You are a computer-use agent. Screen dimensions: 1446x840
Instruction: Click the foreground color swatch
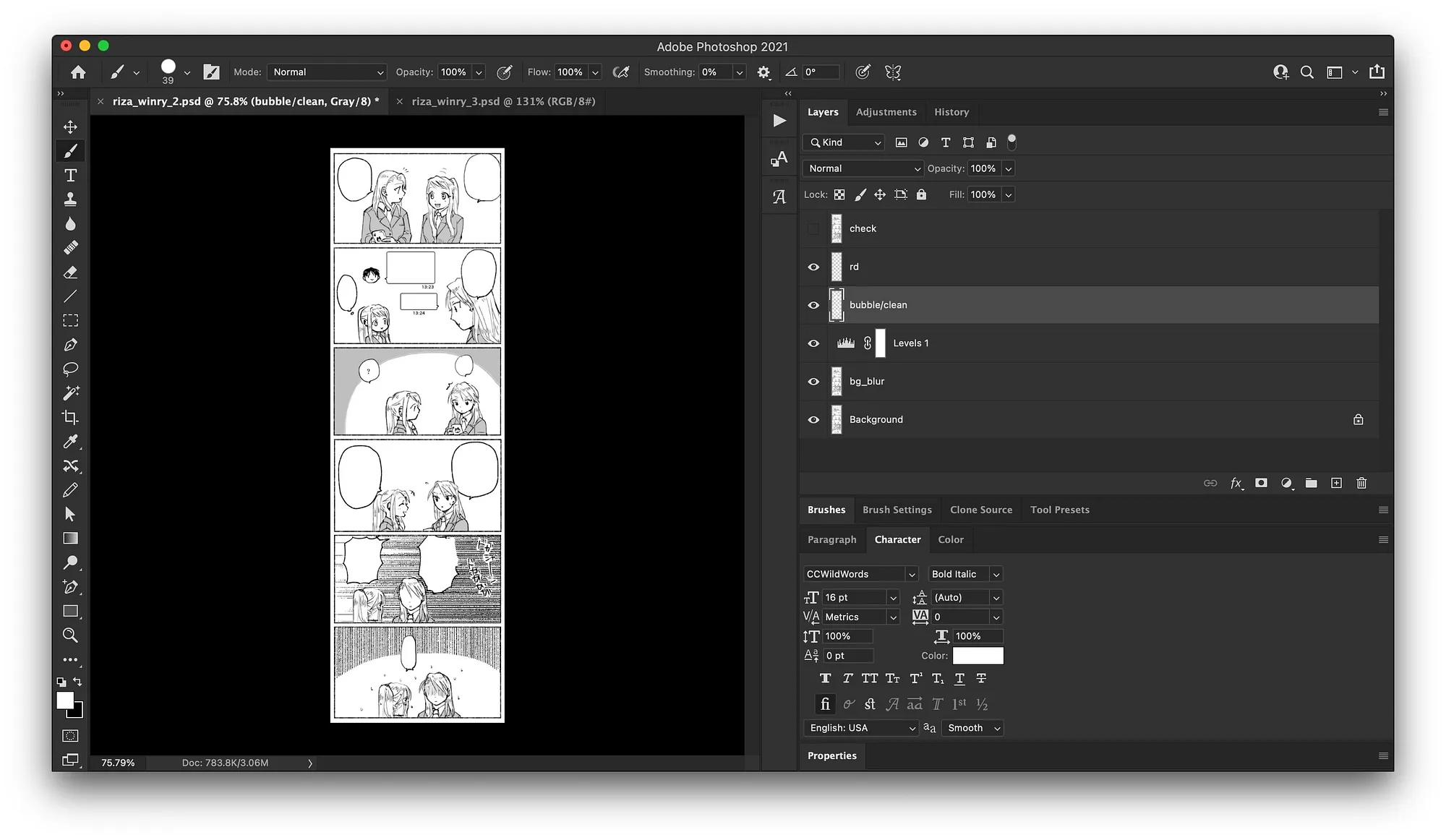point(65,700)
